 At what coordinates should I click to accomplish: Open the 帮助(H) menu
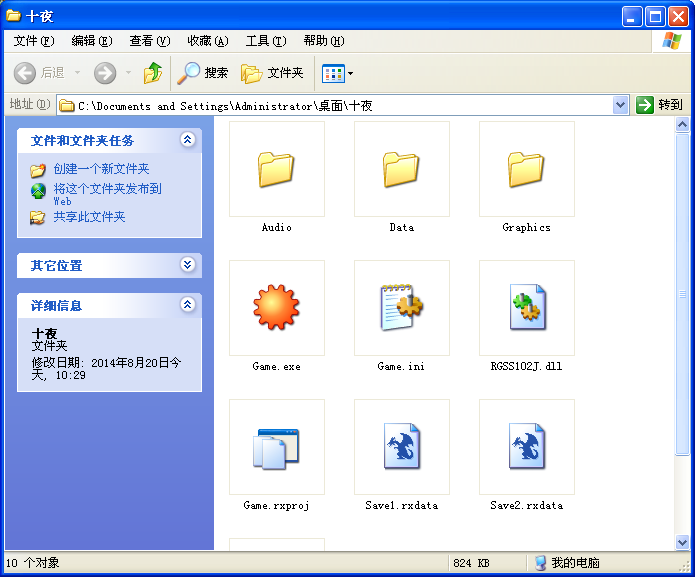tap(324, 41)
